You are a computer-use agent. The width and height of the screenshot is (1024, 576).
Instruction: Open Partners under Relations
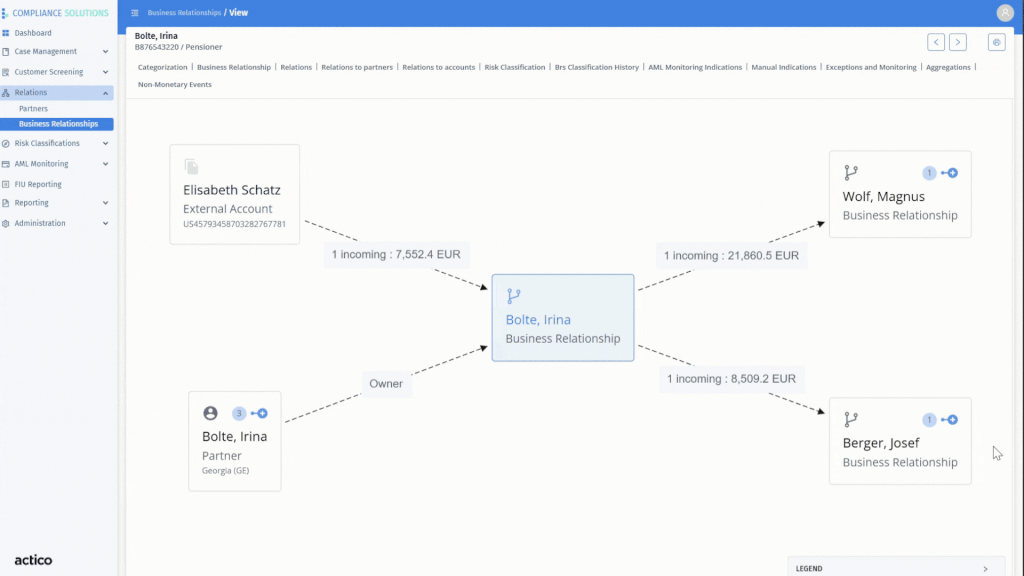[x=33, y=108]
